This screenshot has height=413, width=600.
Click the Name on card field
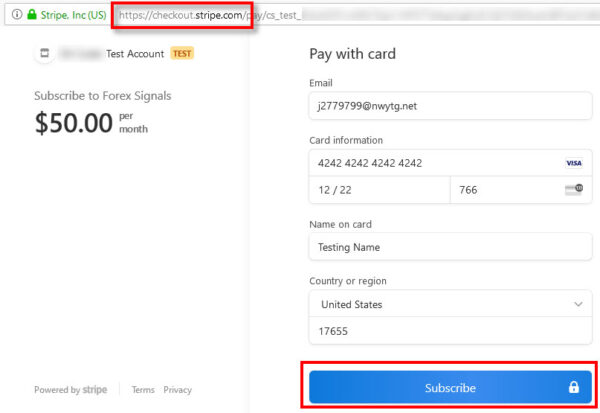tap(450, 246)
